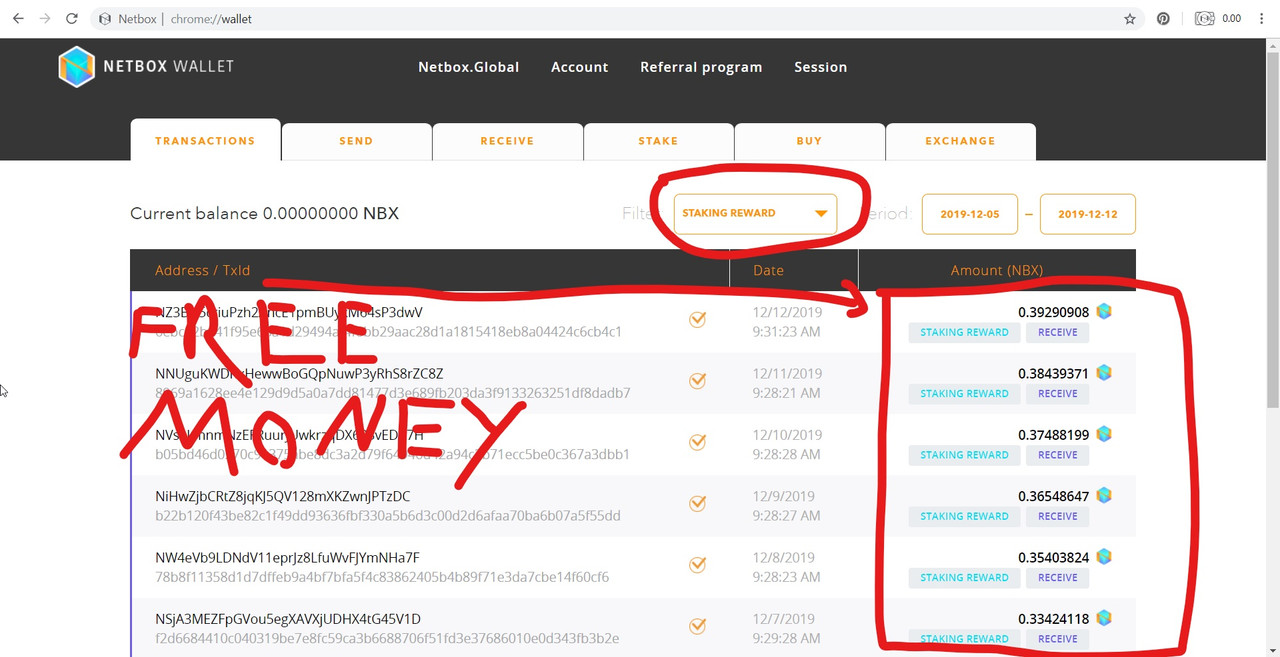Click the NBX coin icon beside 0.39290908
Image resolution: width=1280 pixels, height=657 pixels.
1104,312
